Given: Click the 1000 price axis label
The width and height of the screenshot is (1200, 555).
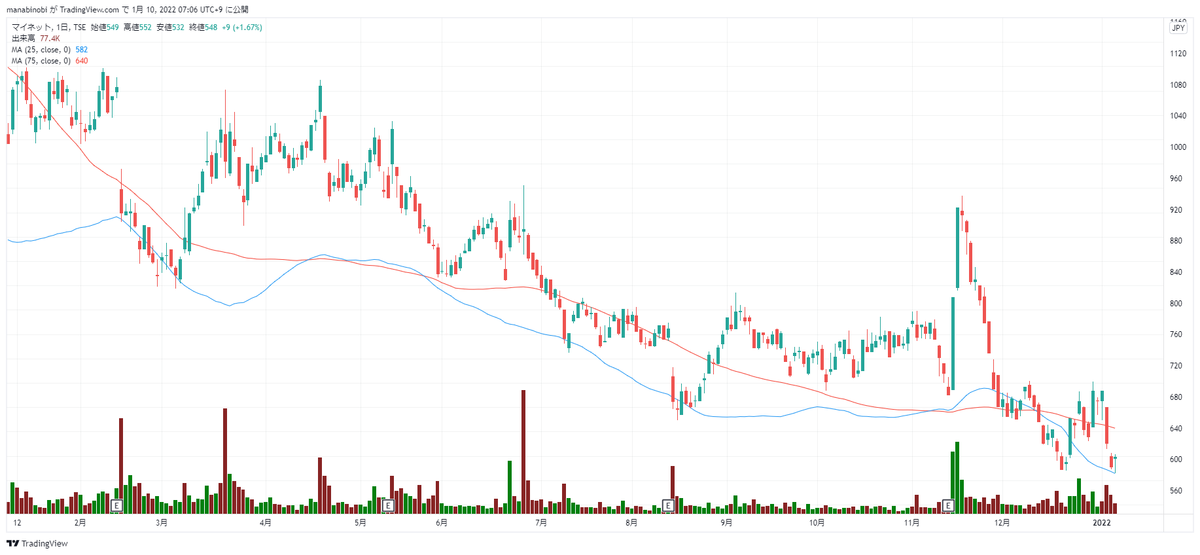Looking at the screenshot, I should (1179, 147).
